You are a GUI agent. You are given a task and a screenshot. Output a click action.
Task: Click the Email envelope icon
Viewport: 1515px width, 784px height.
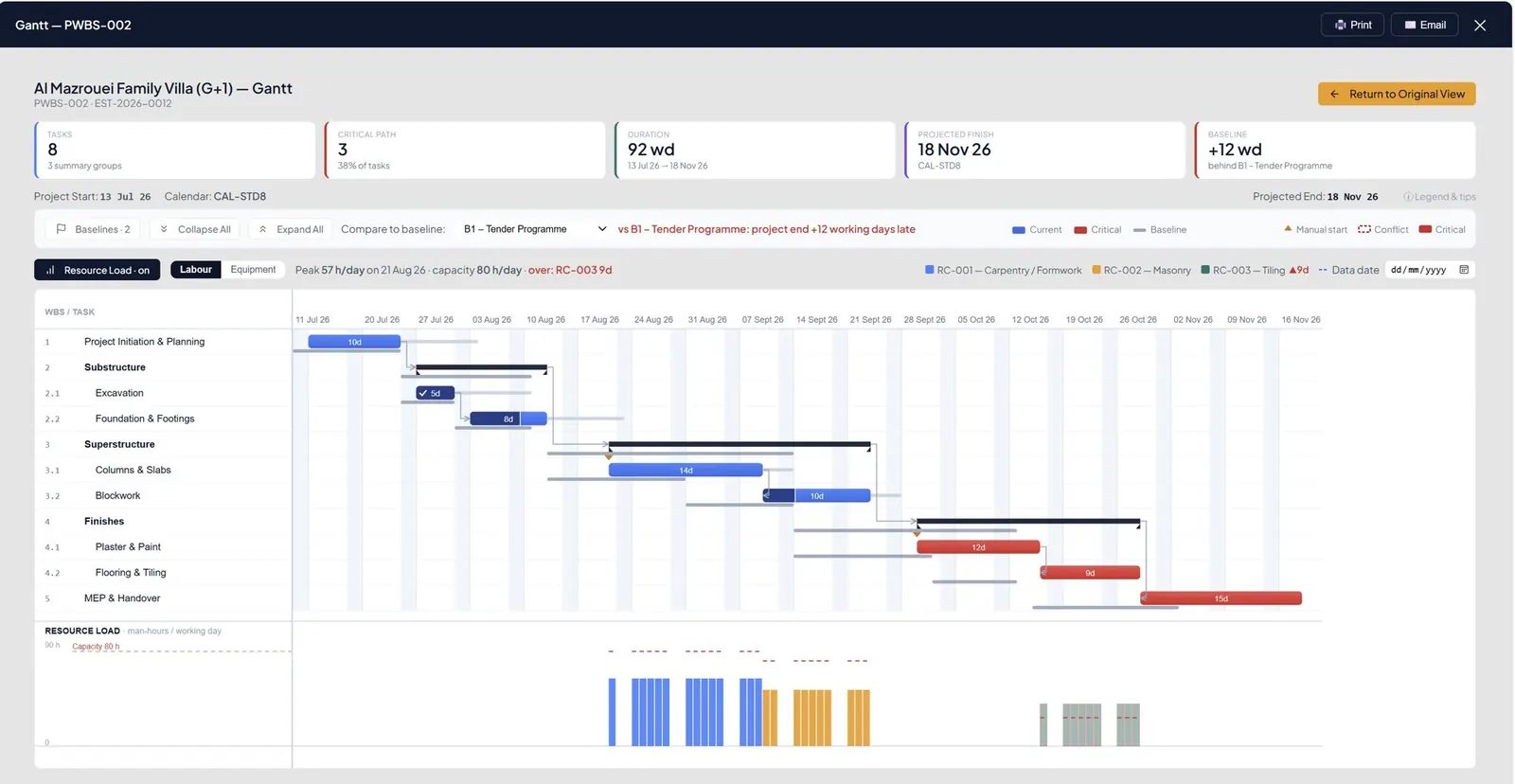point(1410,26)
